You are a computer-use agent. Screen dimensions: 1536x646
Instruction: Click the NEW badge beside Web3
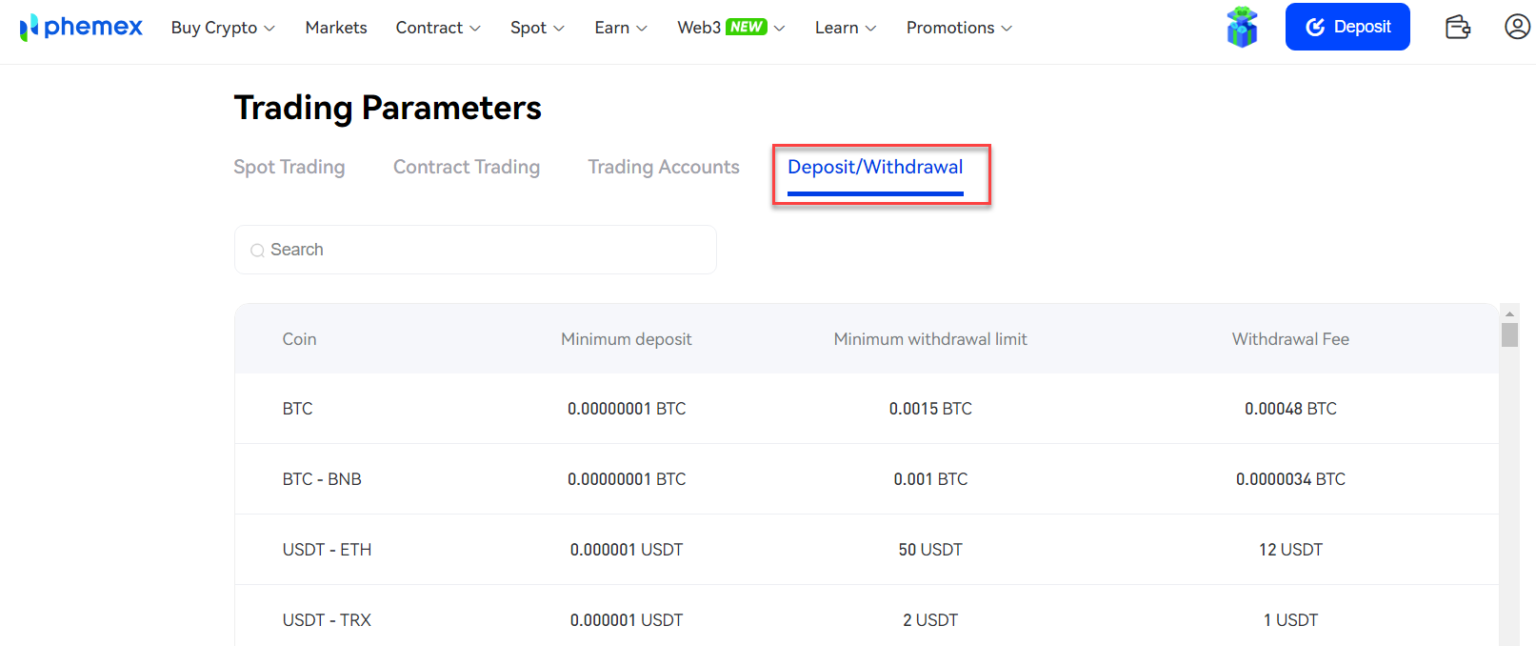click(748, 26)
